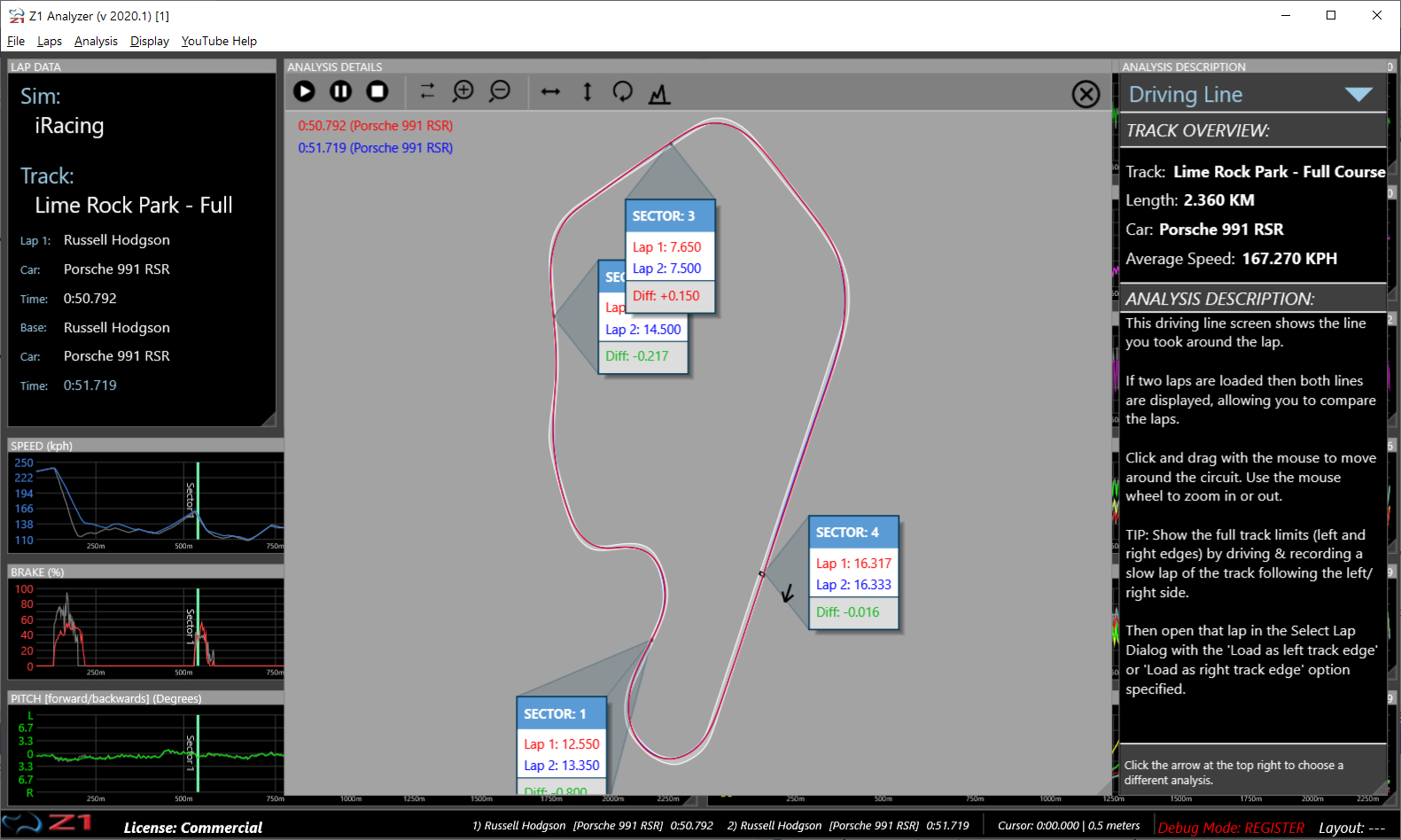Click the 0:50.792 Lap 1 time
The image size is (1401, 840).
coord(90,299)
